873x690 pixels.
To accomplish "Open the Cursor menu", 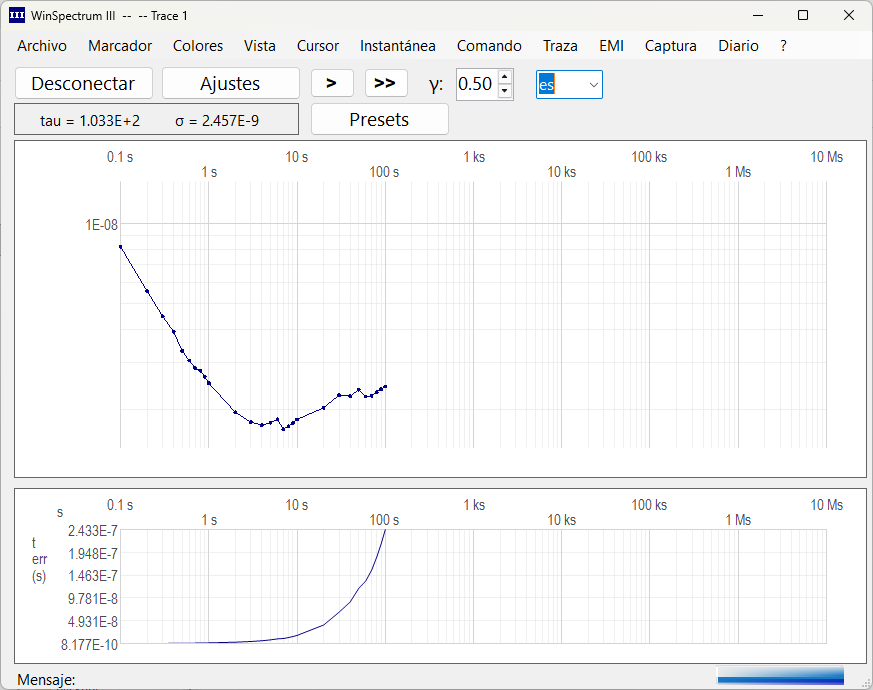I will pyautogui.click(x=318, y=46).
